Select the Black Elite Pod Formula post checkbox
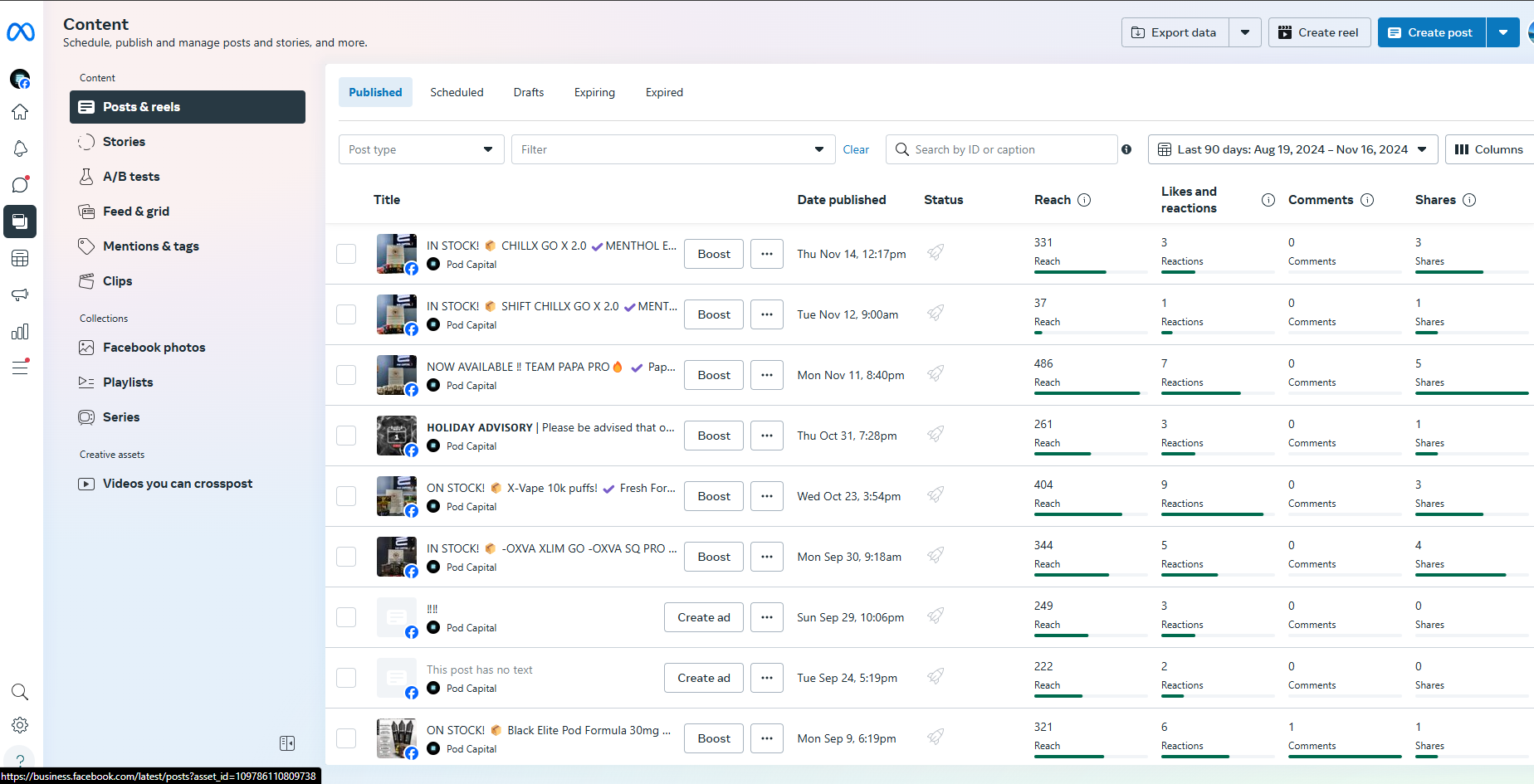This screenshot has width=1534, height=784. click(x=346, y=738)
